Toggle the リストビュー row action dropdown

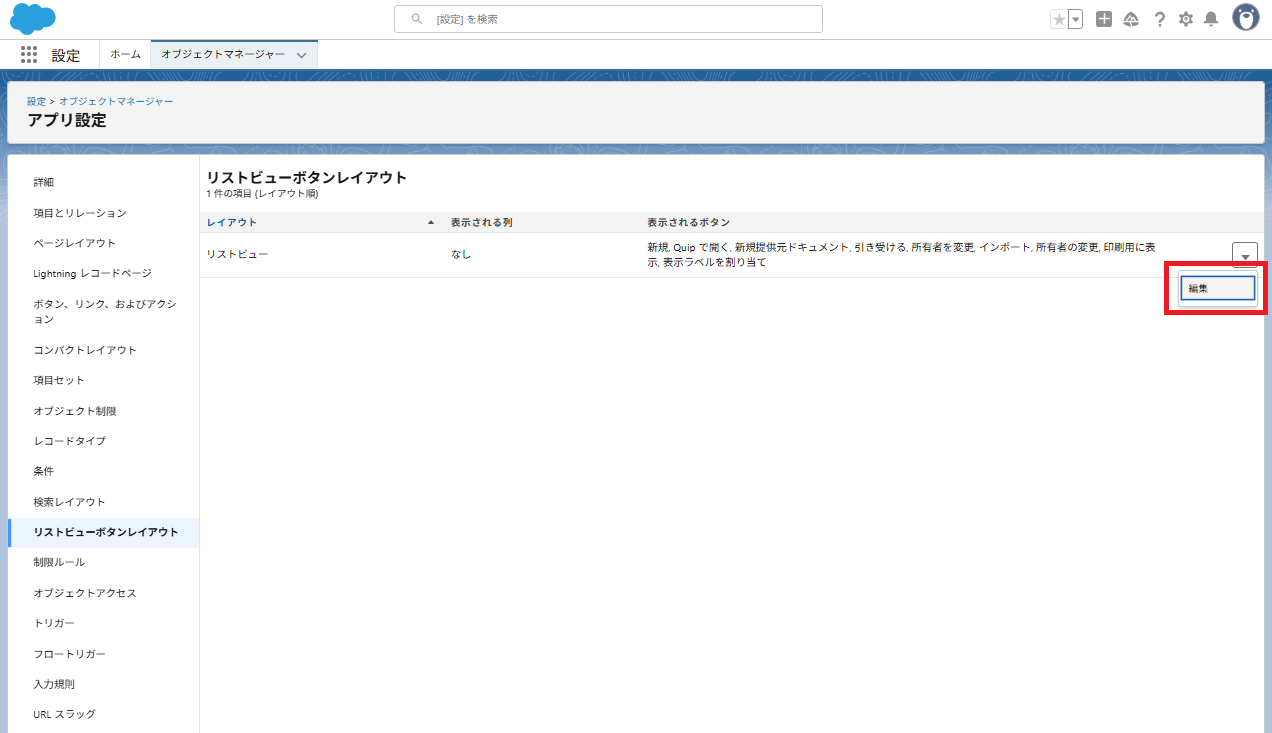[x=1244, y=255]
